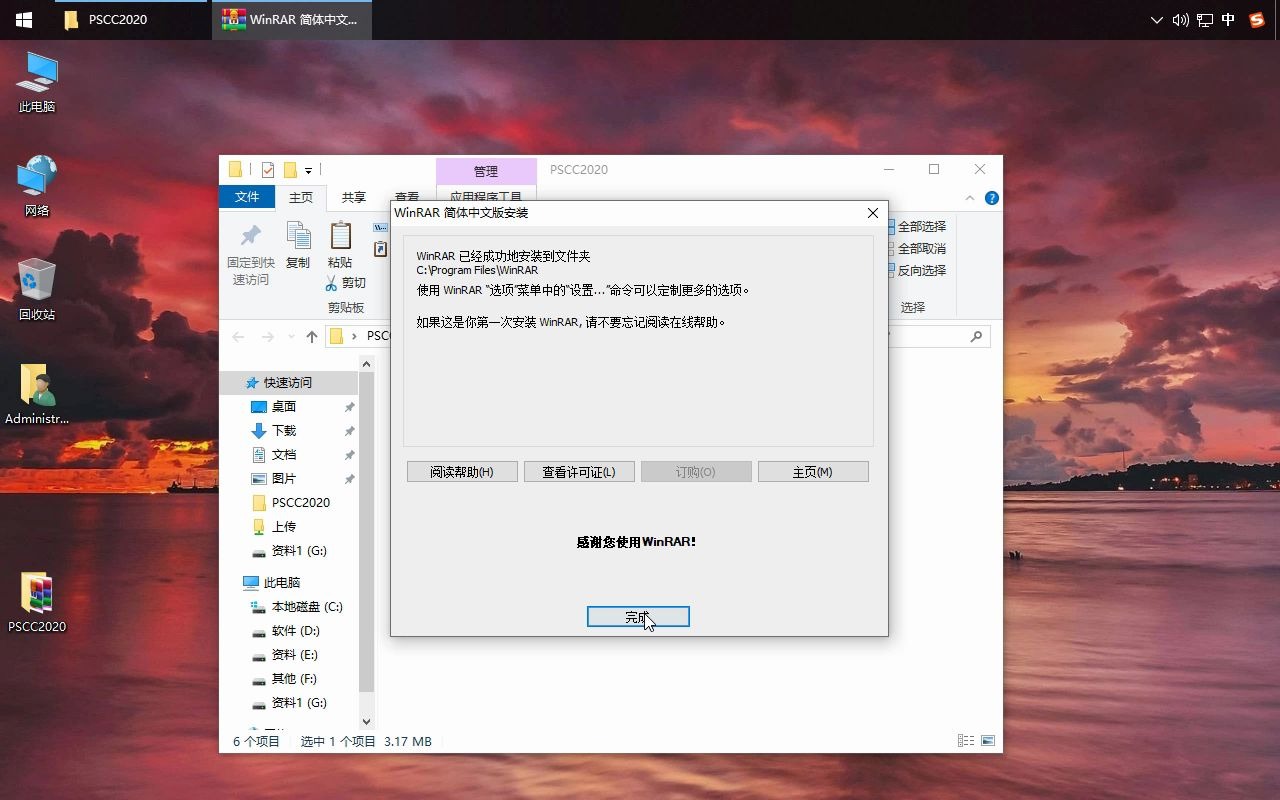Switch to the 共享 ribbon tab

click(x=354, y=197)
